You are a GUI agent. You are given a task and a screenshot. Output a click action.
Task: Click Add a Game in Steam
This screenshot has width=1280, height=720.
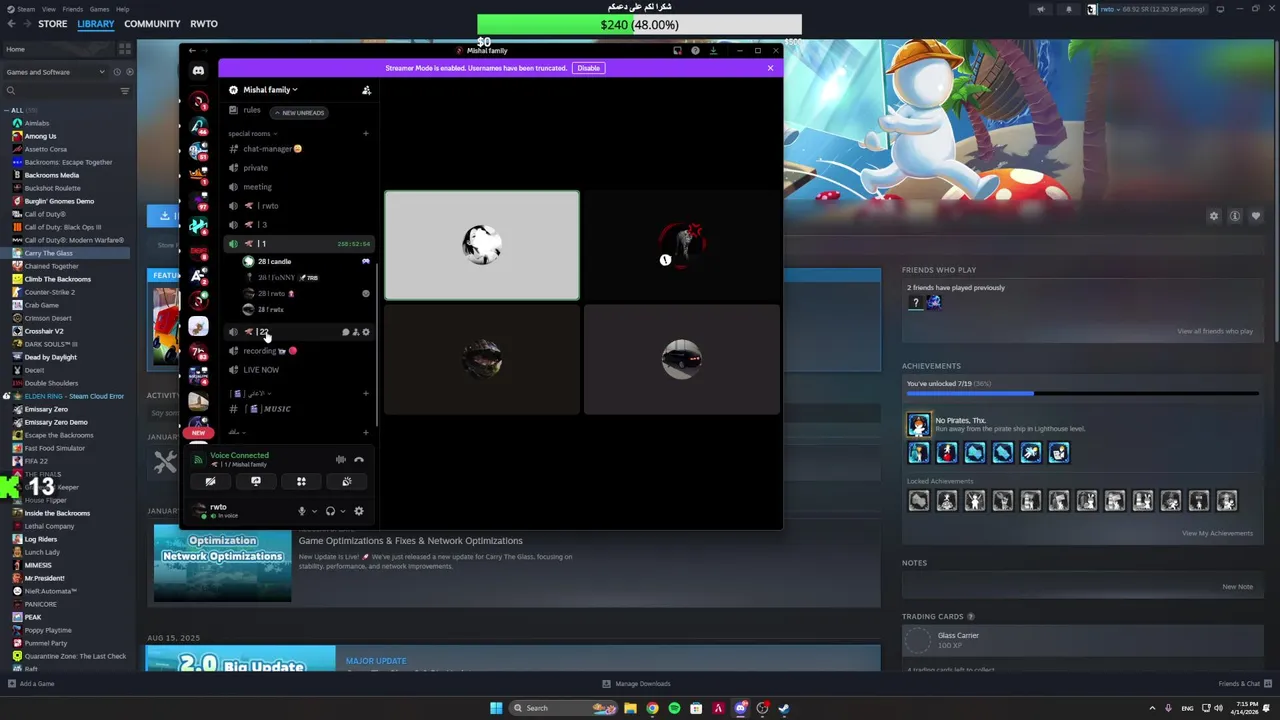(31, 684)
